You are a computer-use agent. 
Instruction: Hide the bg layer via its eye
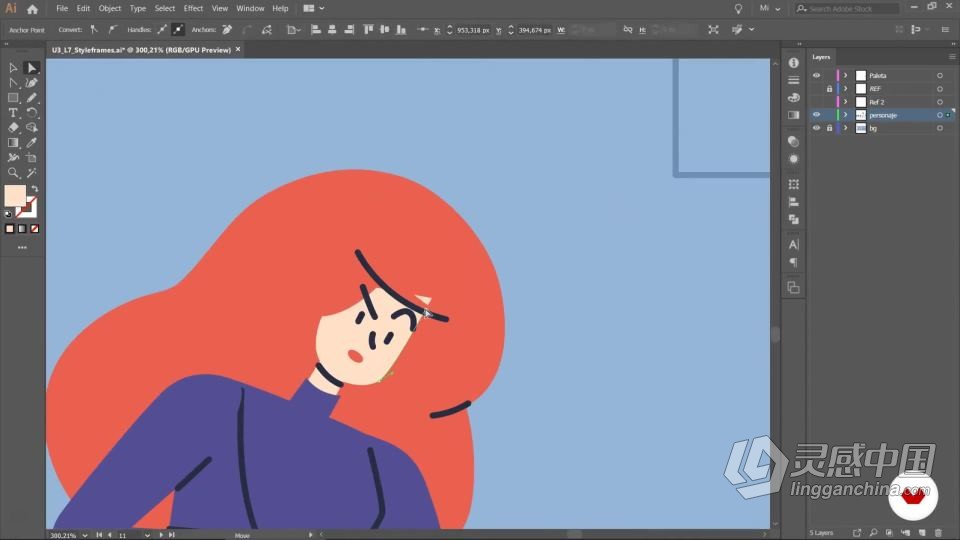[x=816, y=128]
